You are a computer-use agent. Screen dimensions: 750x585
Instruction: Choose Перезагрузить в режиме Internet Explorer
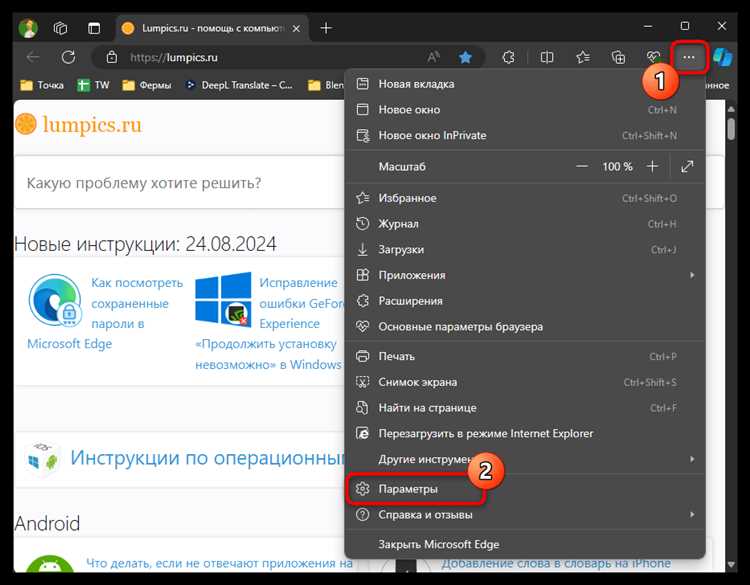point(525,433)
